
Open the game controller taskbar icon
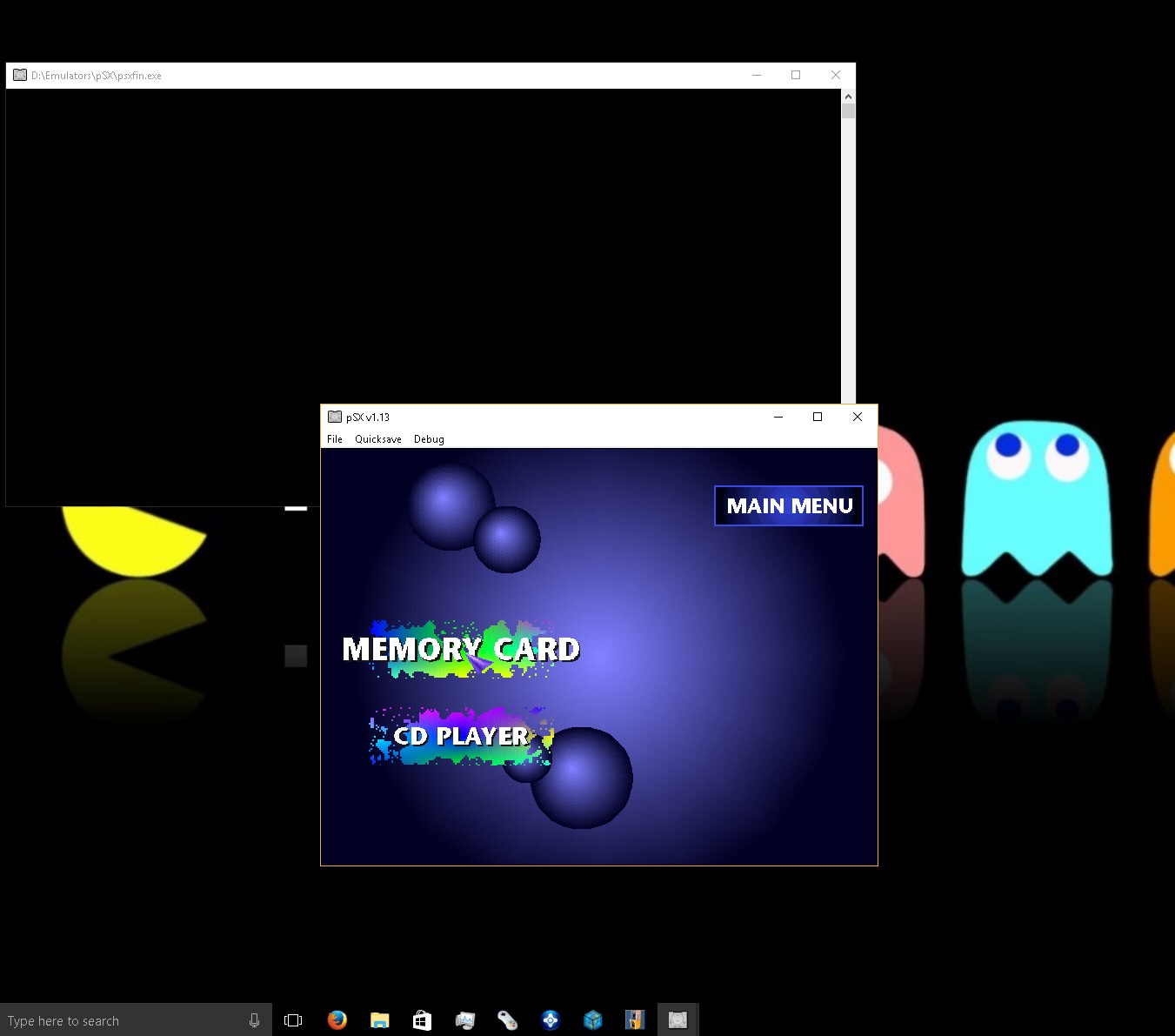click(508, 1020)
